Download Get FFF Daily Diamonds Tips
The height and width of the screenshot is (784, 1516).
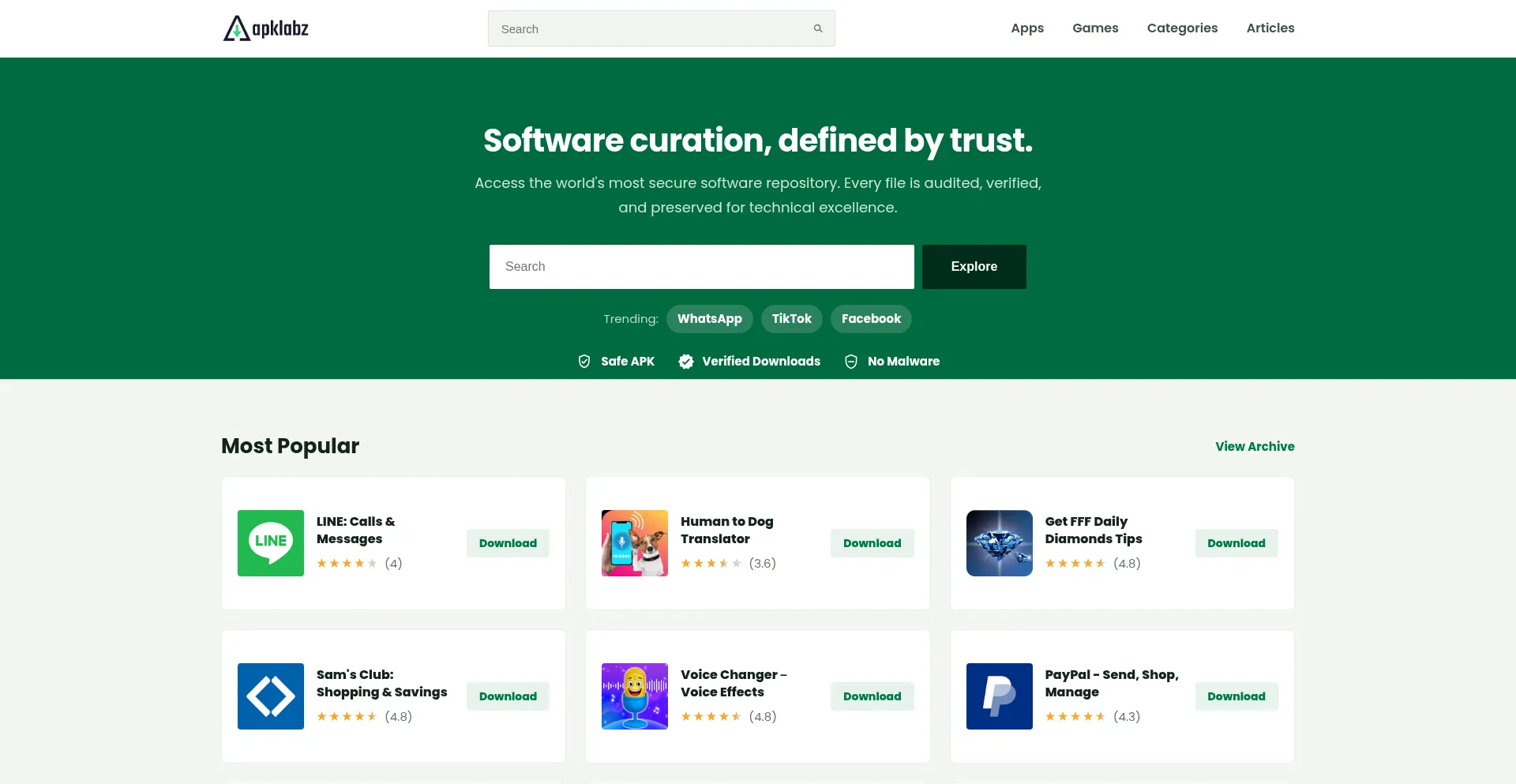[1236, 543]
